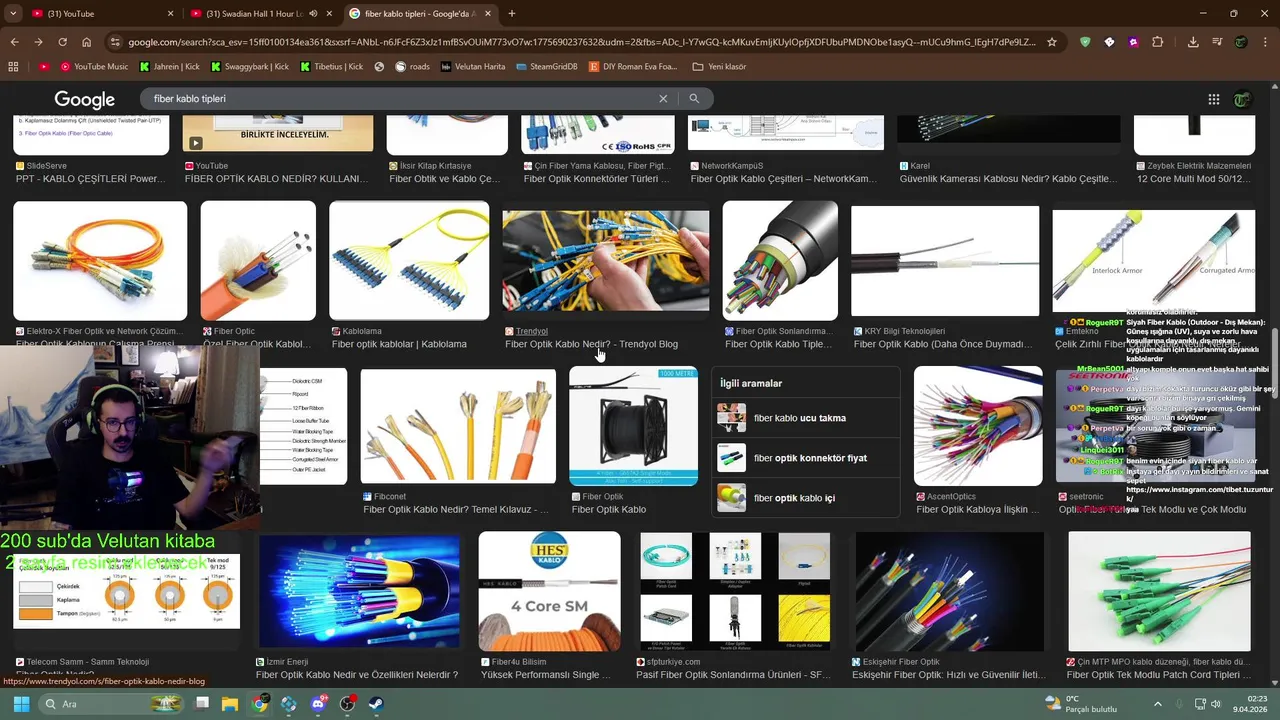This screenshot has height=720, width=1280.
Task: Open the İzmir Enerji glowing blue fibers image
Action: click(x=359, y=591)
